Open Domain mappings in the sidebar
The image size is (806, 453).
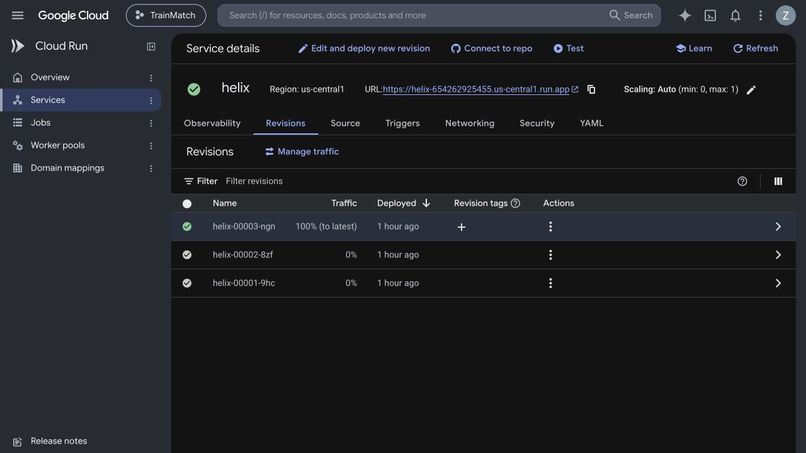pos(67,168)
